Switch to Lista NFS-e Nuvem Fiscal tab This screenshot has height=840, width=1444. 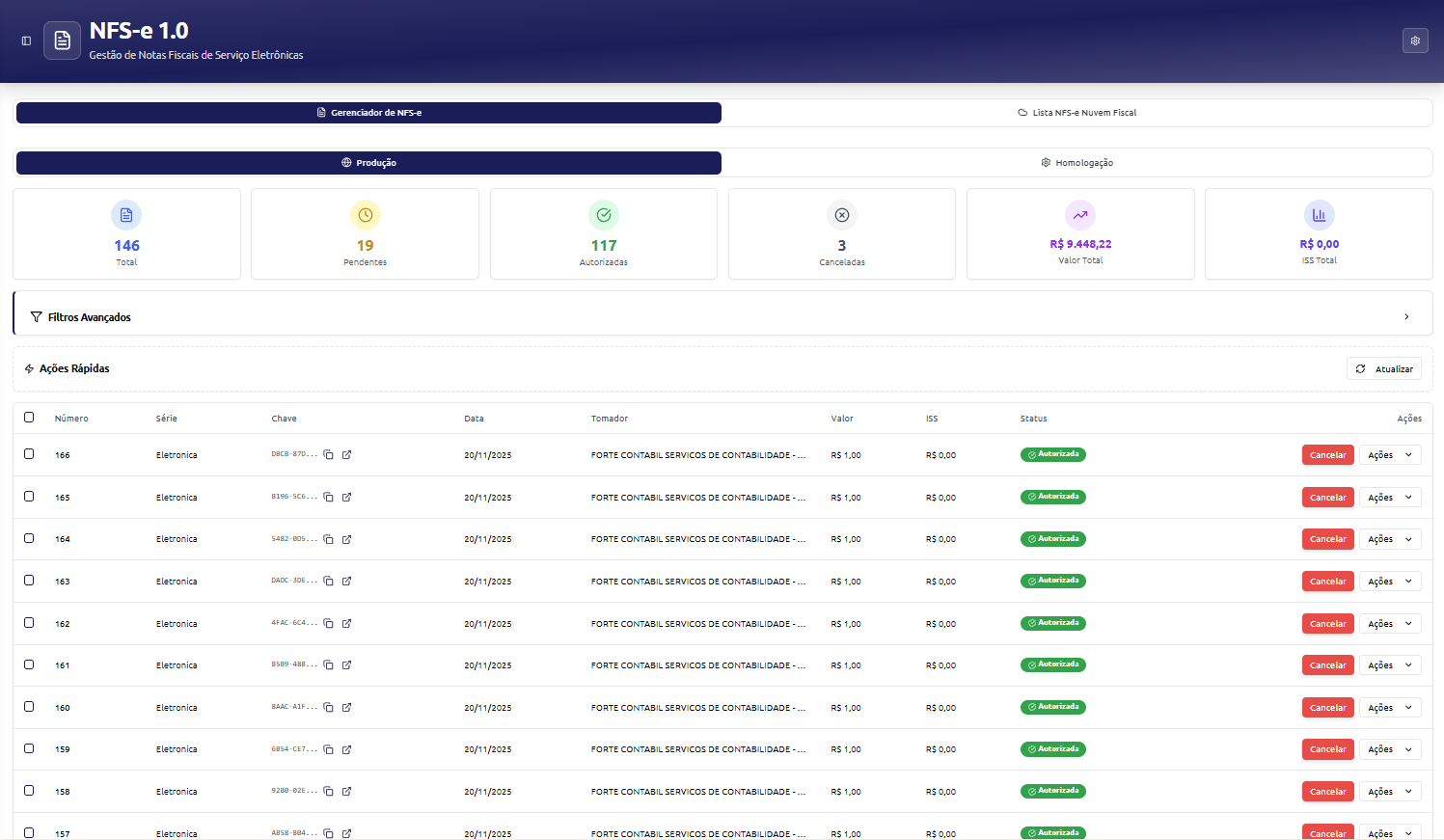click(1076, 113)
